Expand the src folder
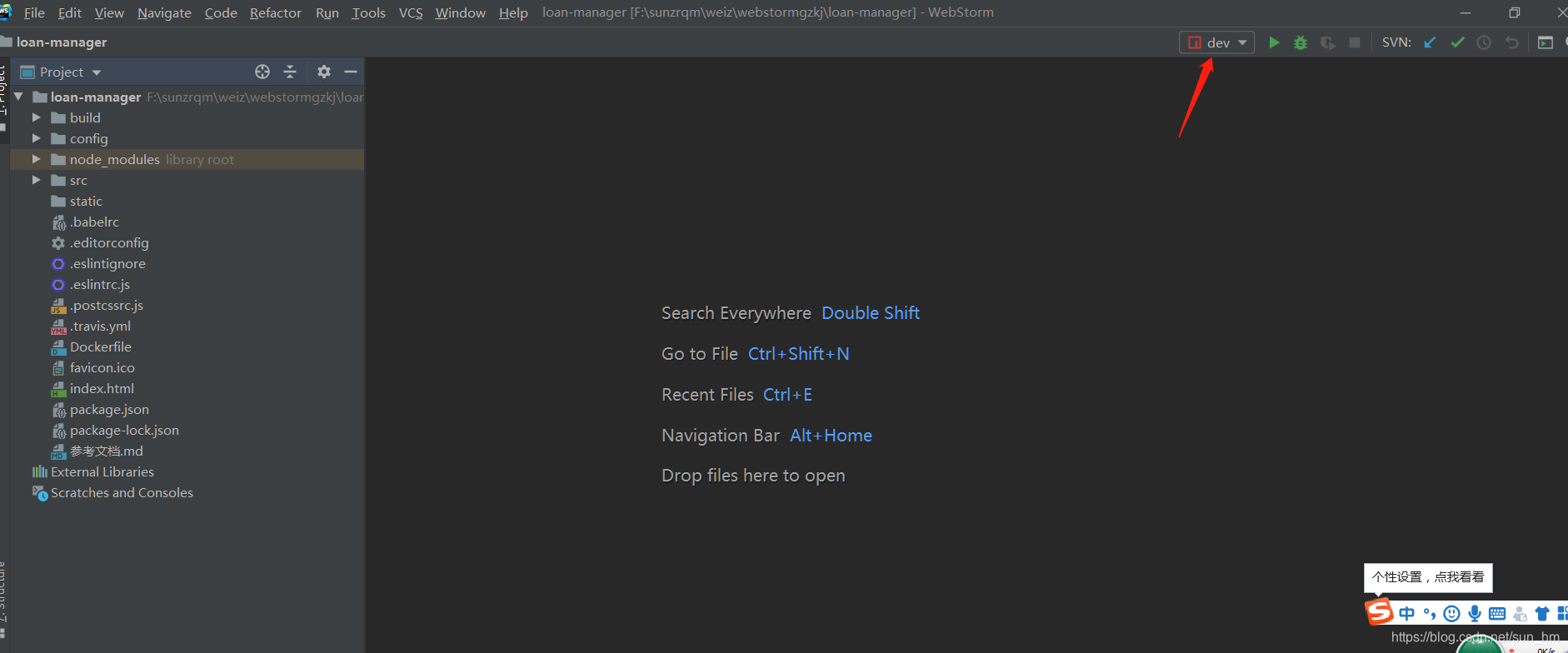The height and width of the screenshot is (653, 1568). [36, 180]
